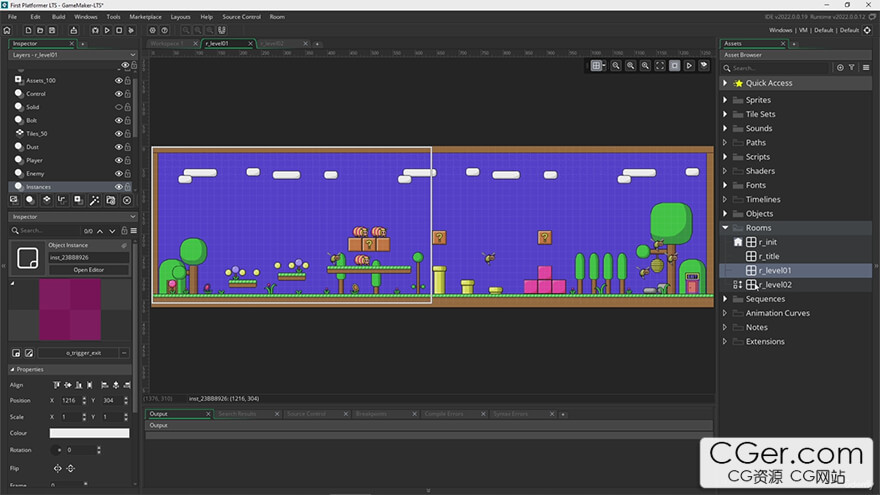This screenshot has width=880, height=495.
Task: Switch to Workspace 1 tab
Action: click(x=167, y=44)
